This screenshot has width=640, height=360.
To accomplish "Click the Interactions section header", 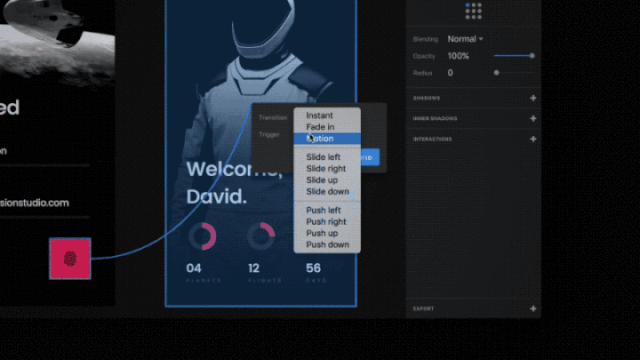I will [x=432, y=139].
